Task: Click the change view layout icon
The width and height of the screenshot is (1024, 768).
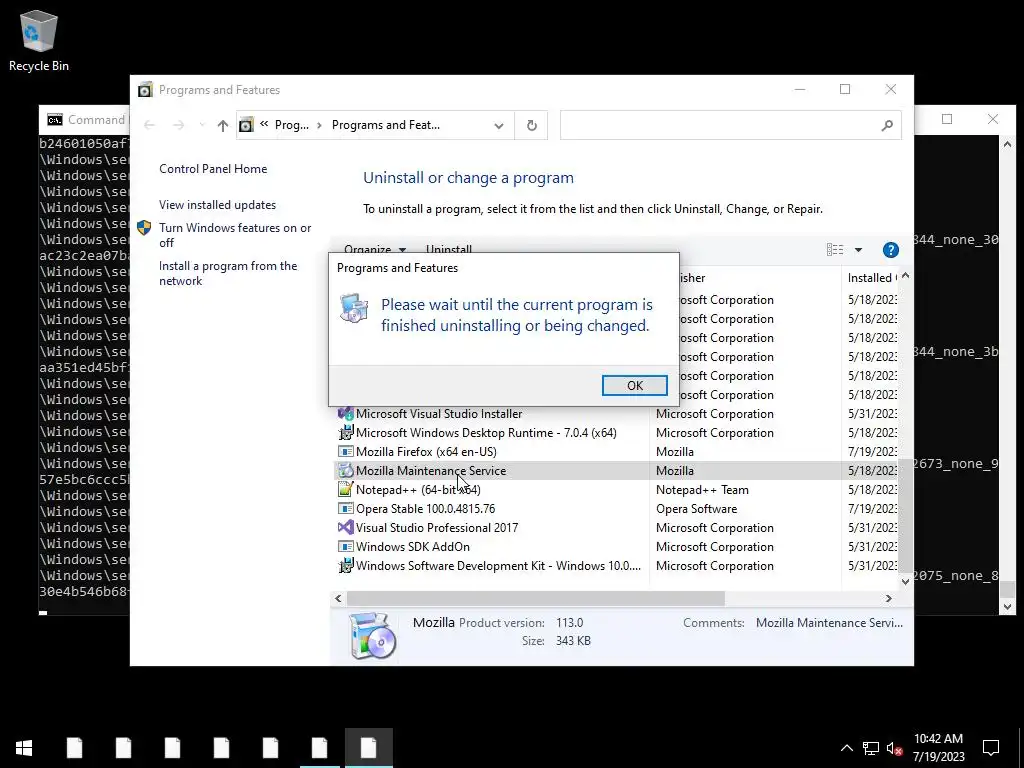Action: pyautogui.click(x=834, y=249)
